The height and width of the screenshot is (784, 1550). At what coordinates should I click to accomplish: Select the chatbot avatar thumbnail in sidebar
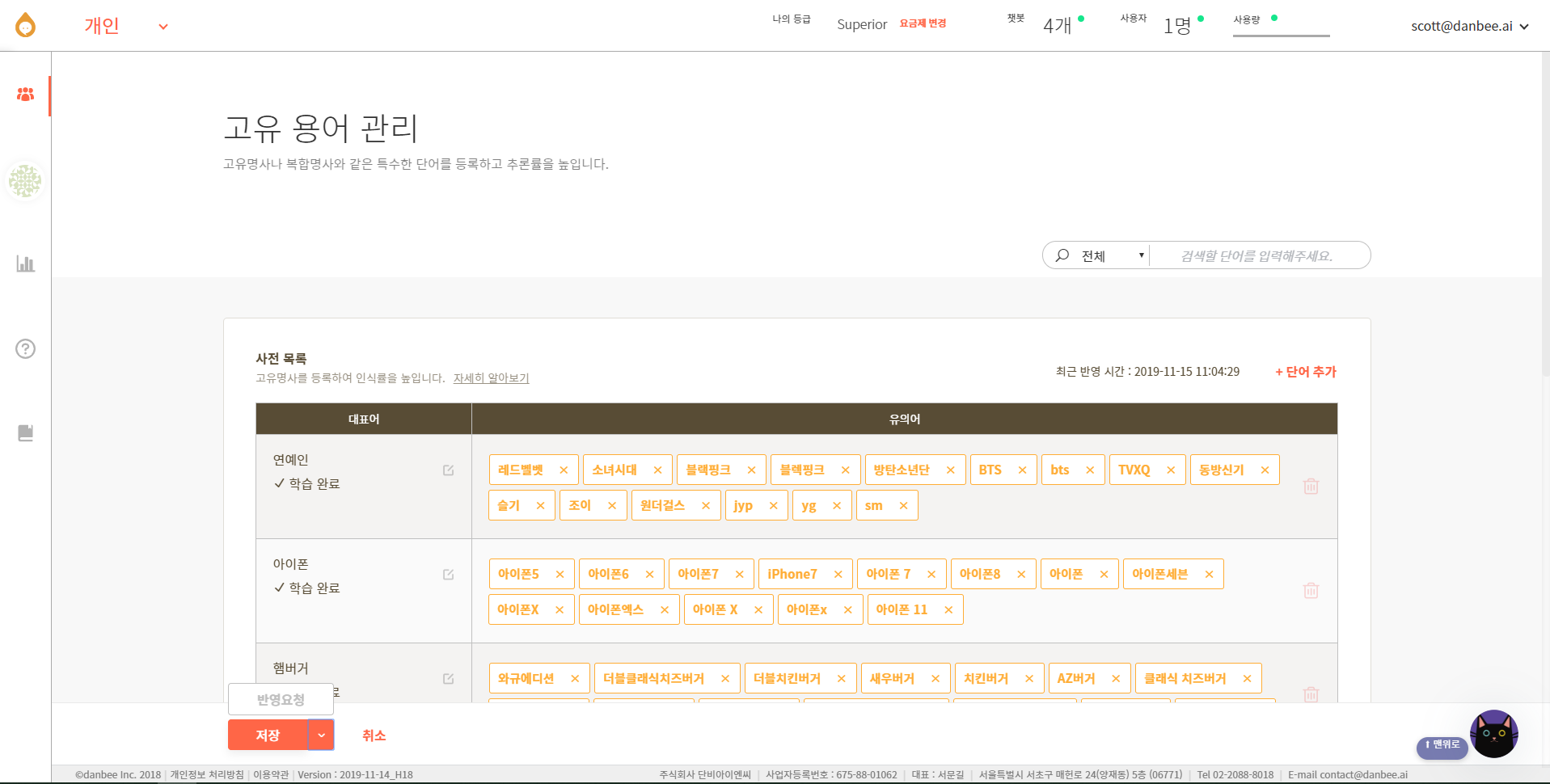(25, 180)
